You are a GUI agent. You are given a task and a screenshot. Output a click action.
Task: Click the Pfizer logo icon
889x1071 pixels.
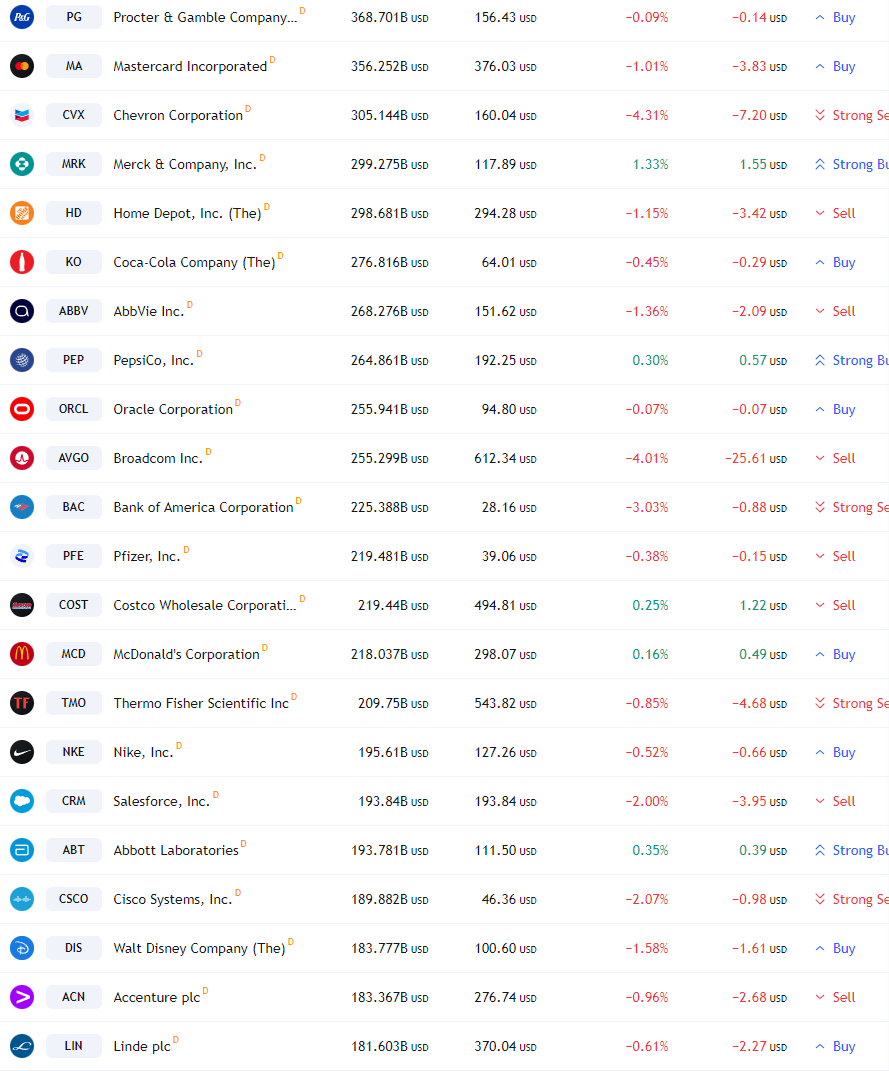click(22, 556)
